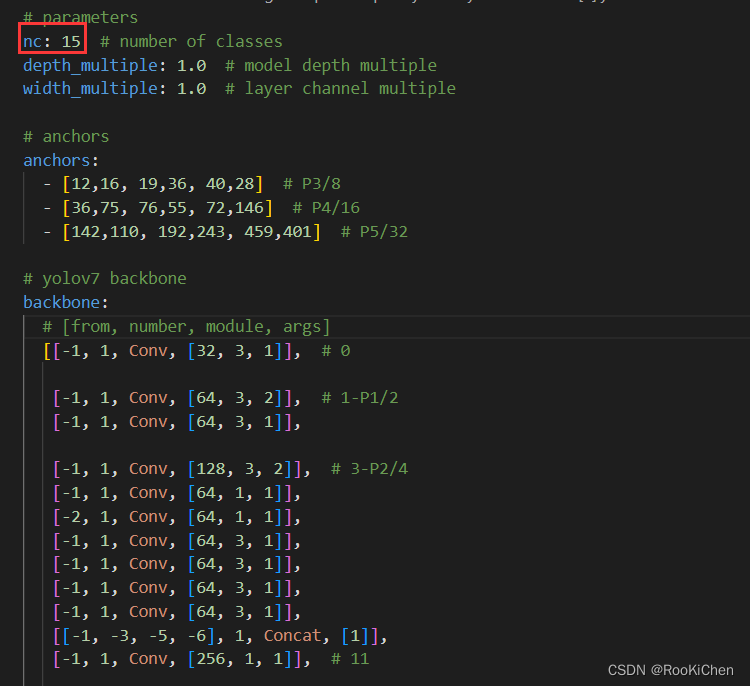Click the 'depth_multiple' key
This screenshot has width=750, height=686.
[90, 65]
